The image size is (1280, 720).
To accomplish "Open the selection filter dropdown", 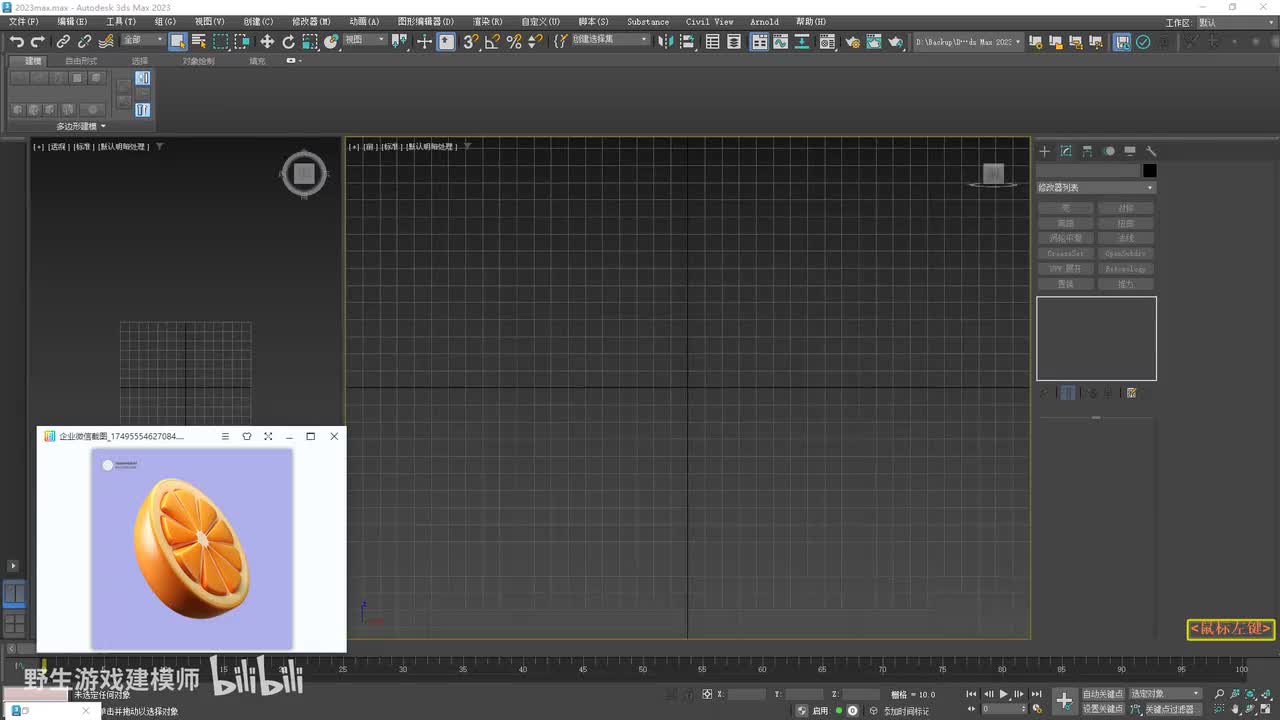I will (x=142, y=40).
